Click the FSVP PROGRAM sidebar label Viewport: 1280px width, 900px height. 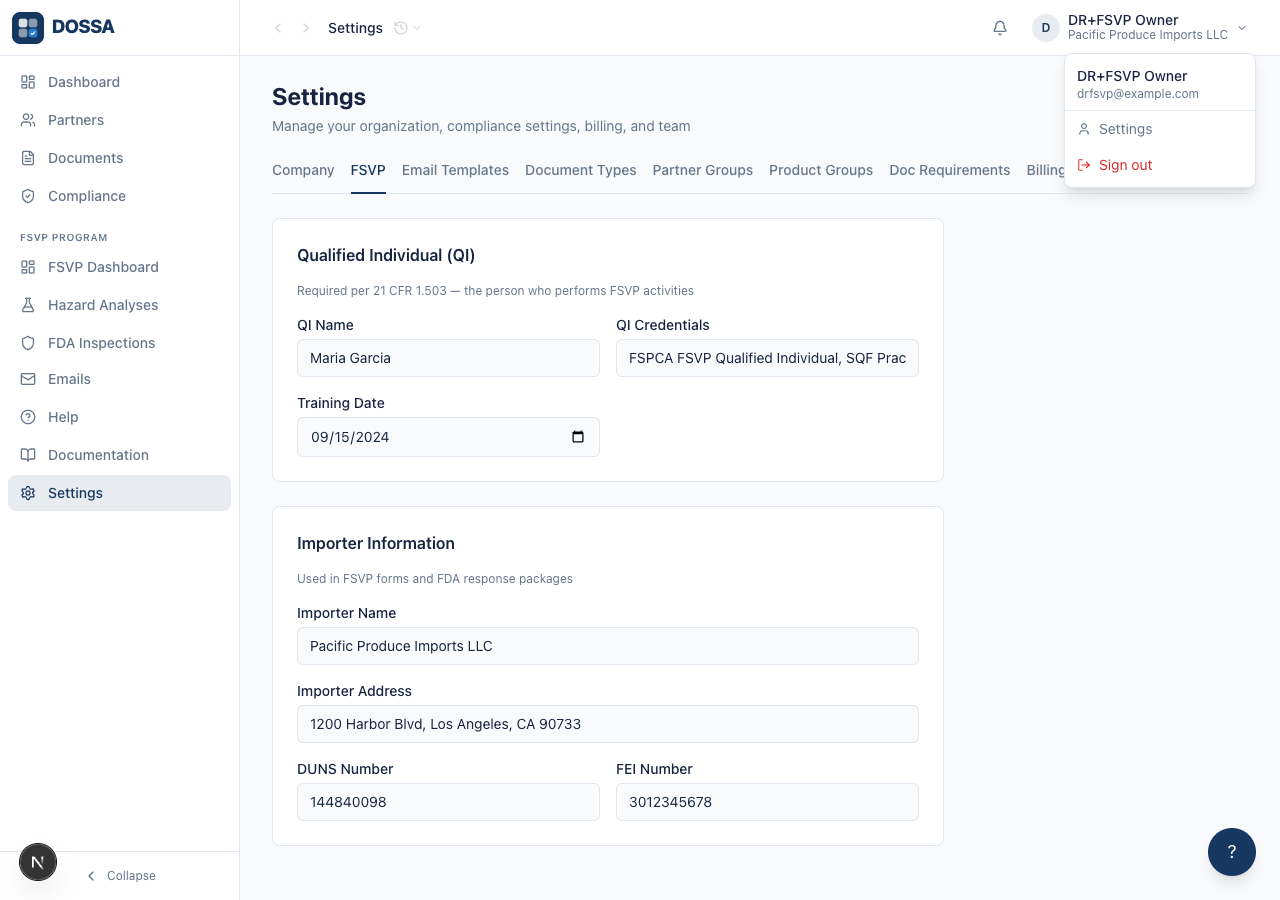click(64, 238)
